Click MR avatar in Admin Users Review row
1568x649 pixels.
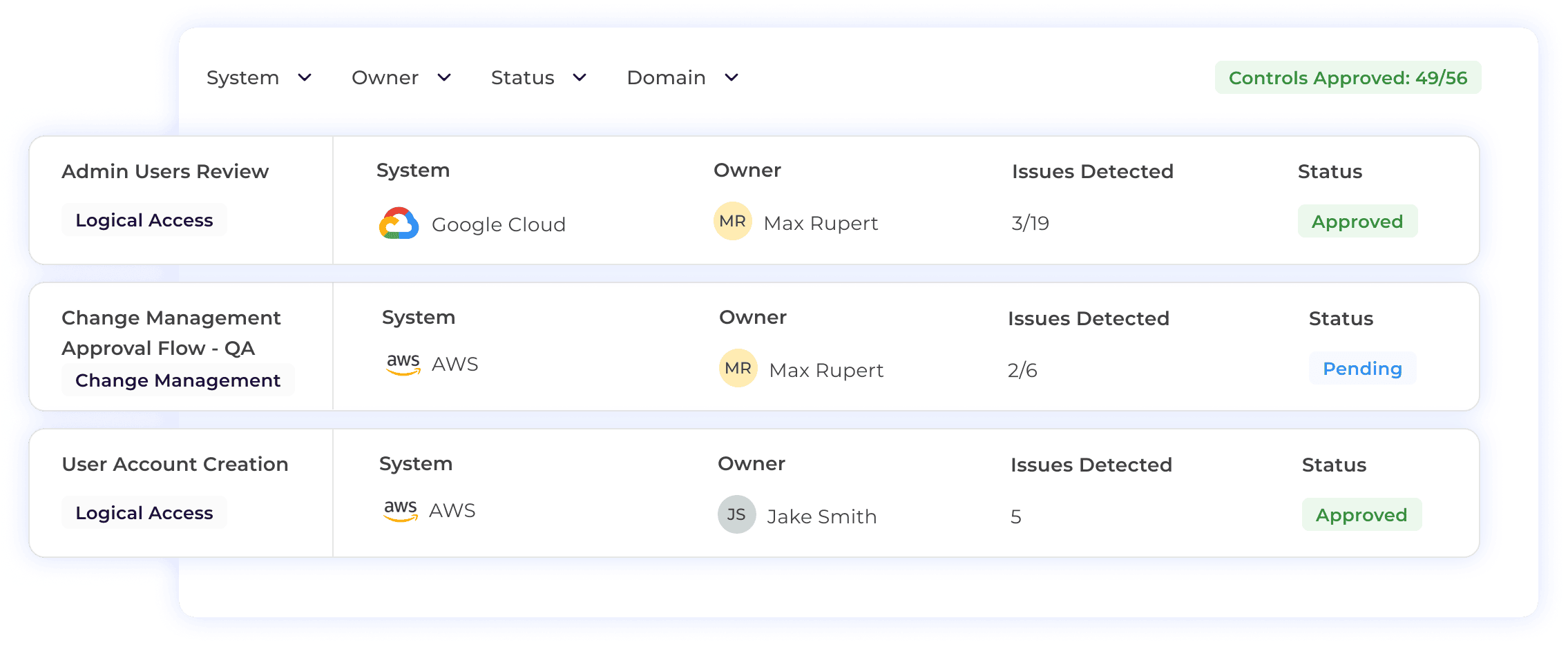733,221
